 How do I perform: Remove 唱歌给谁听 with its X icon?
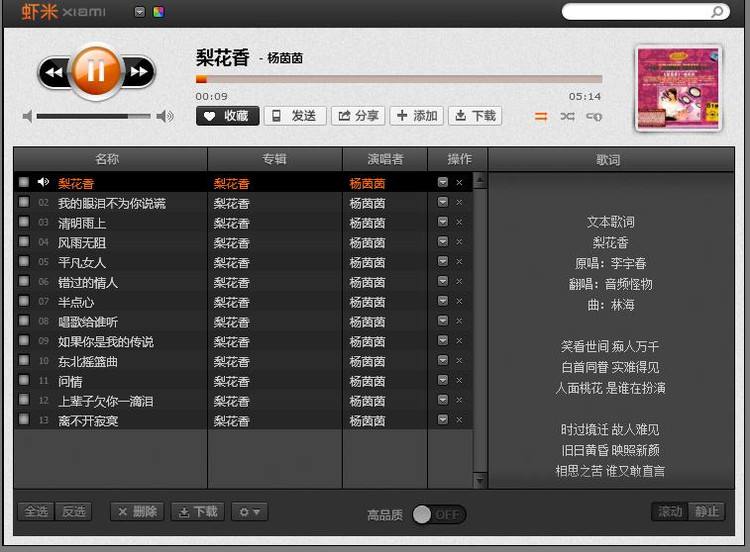click(x=459, y=321)
